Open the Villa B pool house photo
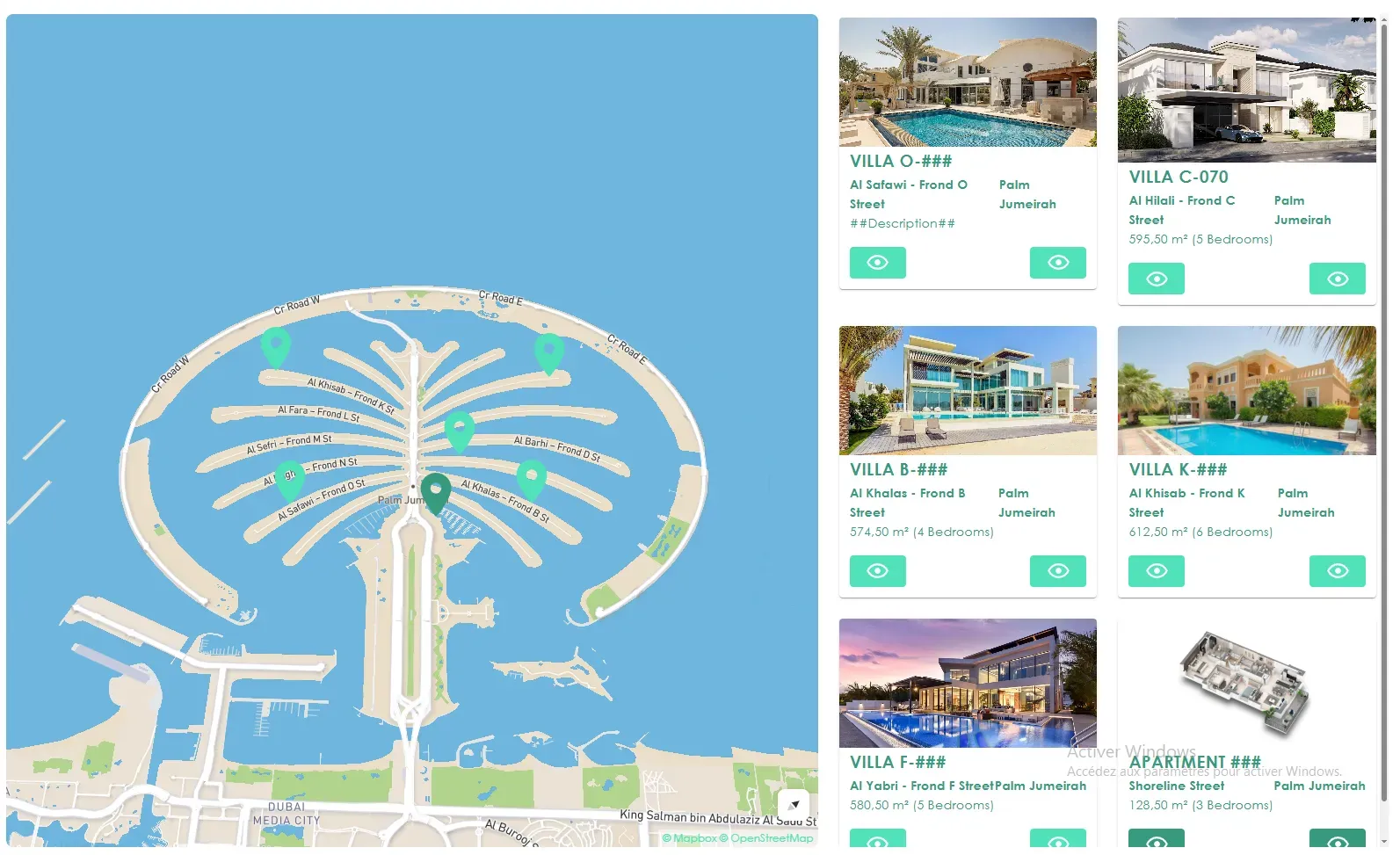The image size is (1400, 855). point(968,390)
